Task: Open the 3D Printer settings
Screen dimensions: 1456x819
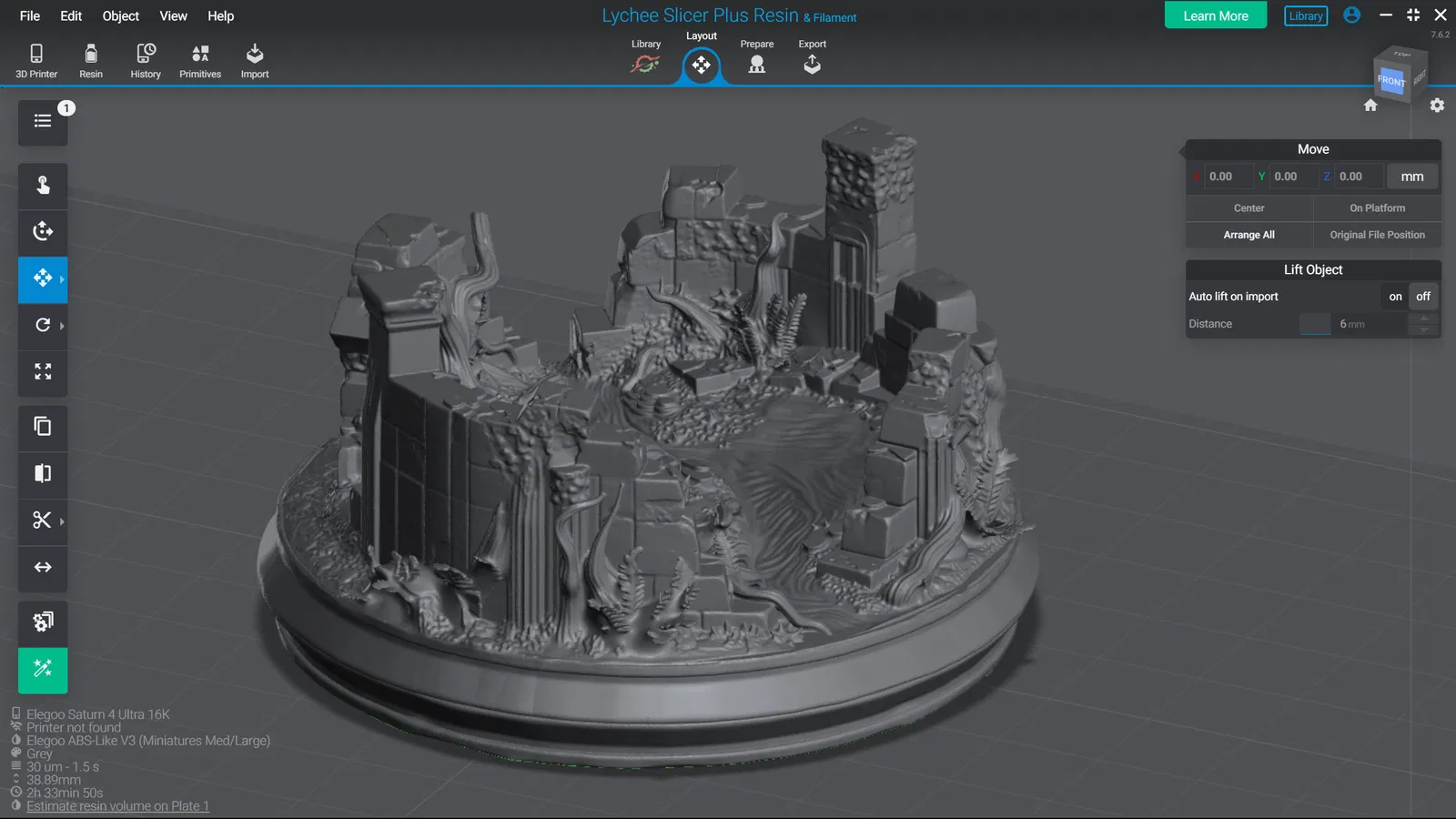Action: click(x=36, y=61)
